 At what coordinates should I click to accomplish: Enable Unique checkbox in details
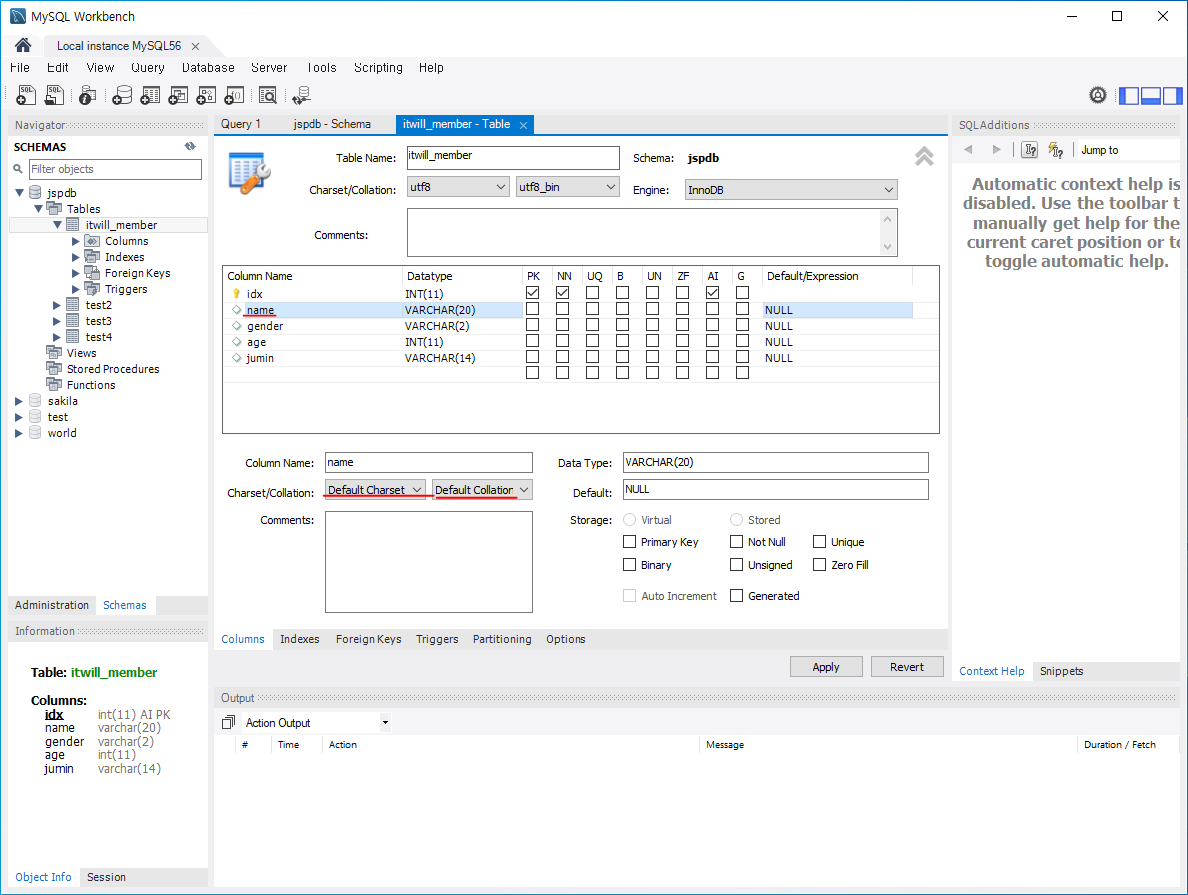[x=819, y=542]
